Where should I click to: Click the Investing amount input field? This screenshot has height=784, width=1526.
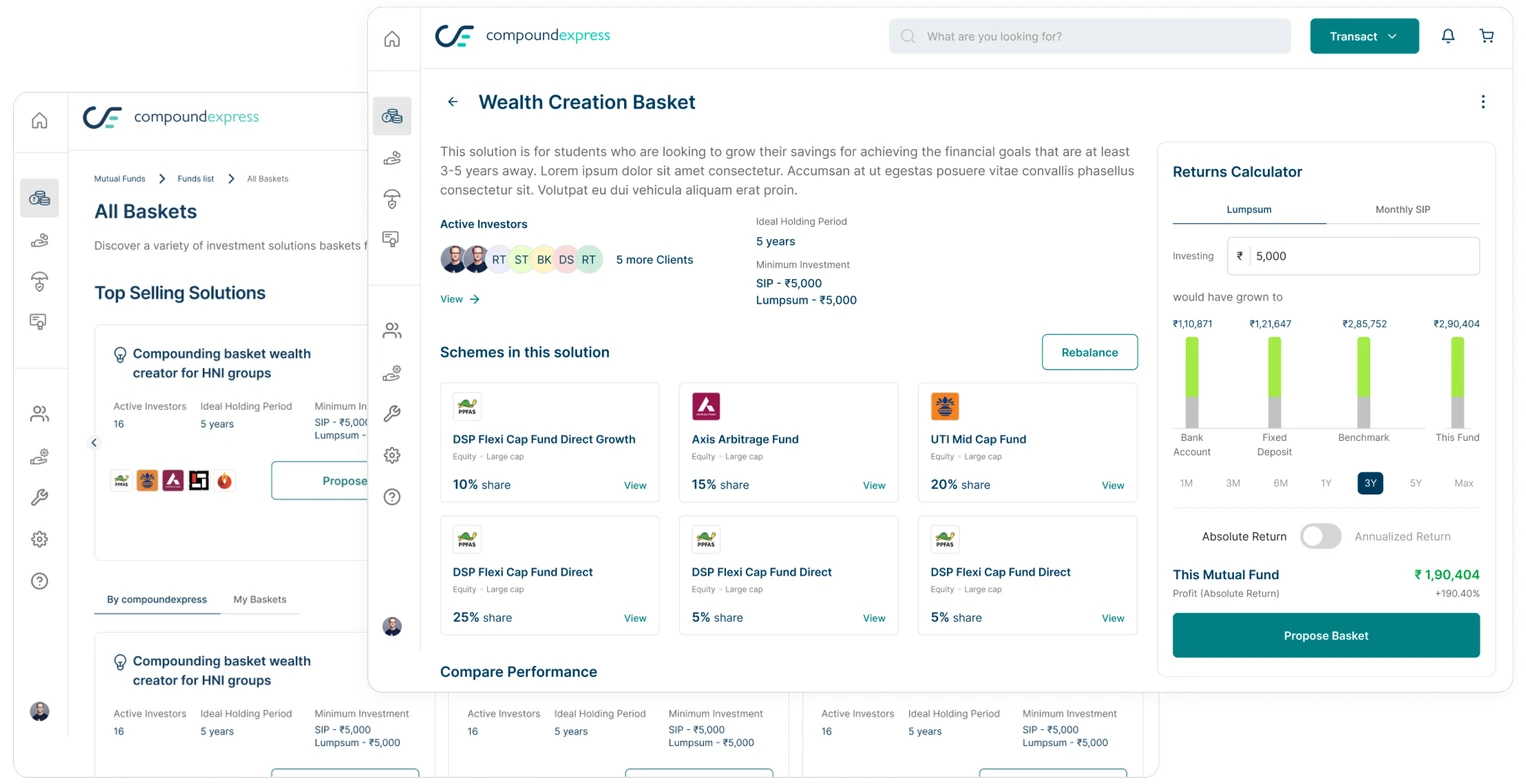(1354, 256)
